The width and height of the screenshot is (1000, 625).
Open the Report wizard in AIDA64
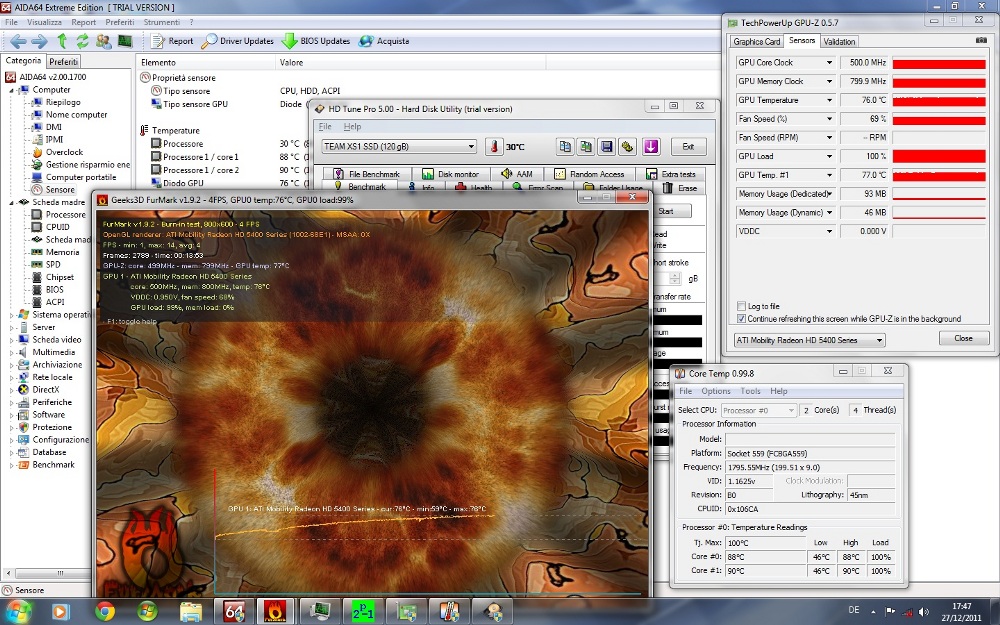pyautogui.click(x=172, y=41)
